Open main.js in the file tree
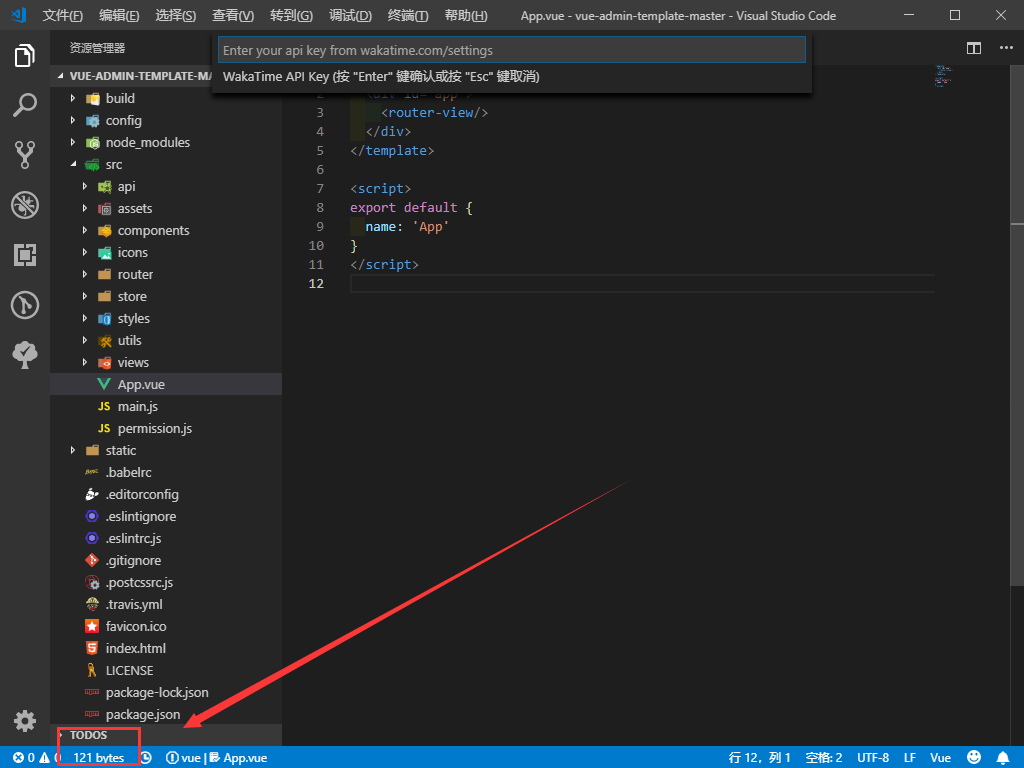 pyautogui.click(x=166, y=406)
